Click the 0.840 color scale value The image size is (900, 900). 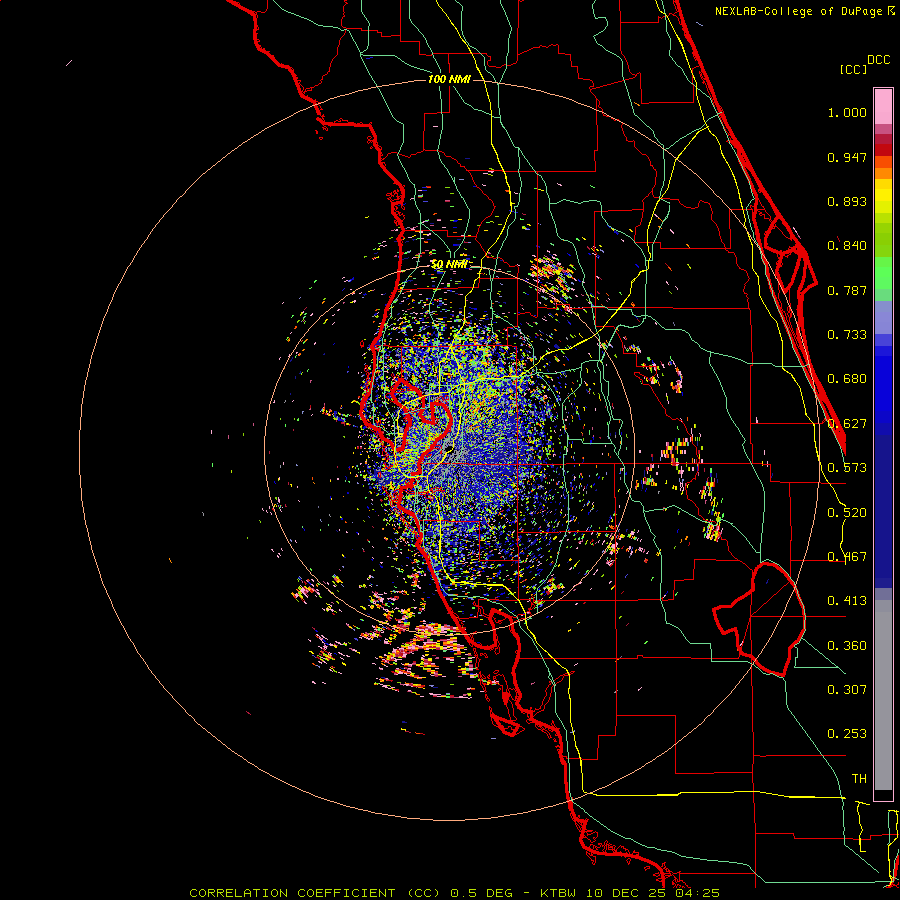pos(847,246)
